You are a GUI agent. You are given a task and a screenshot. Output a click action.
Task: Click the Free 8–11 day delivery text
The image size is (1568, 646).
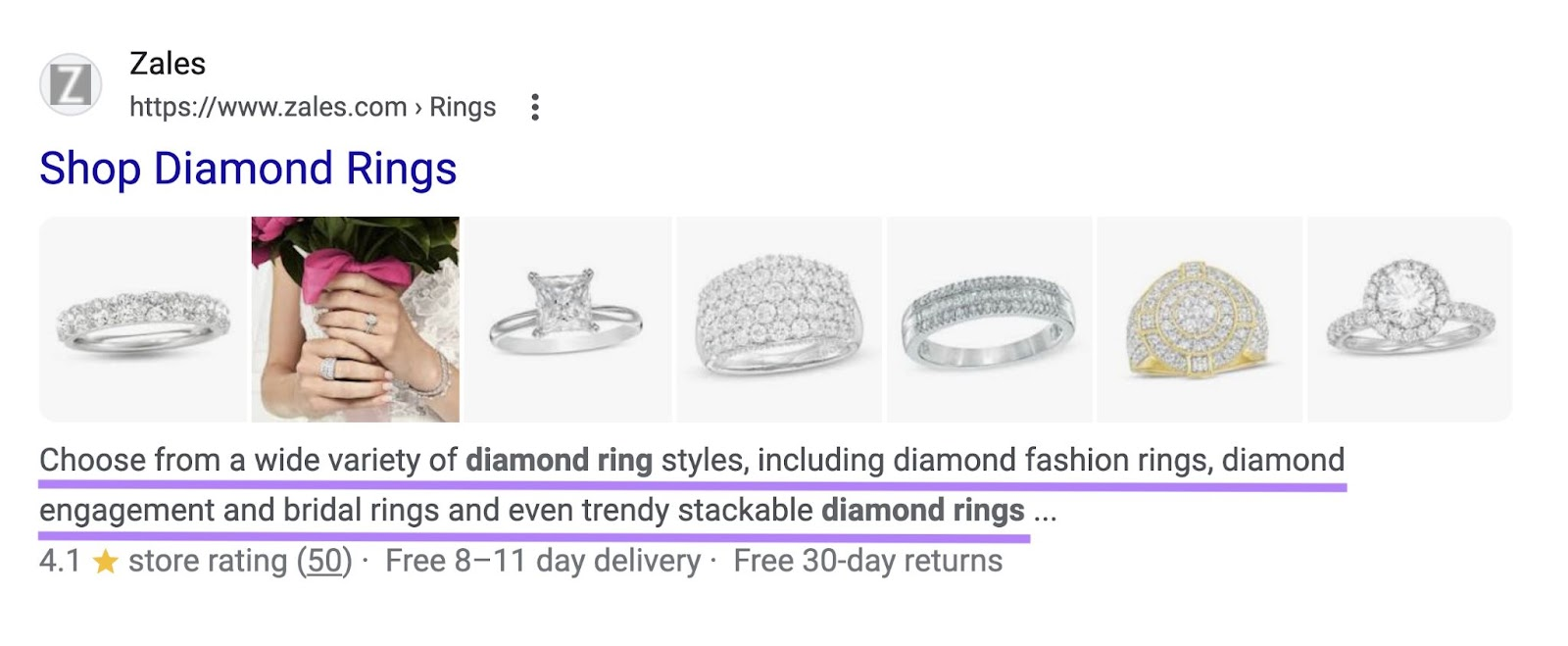click(x=543, y=561)
